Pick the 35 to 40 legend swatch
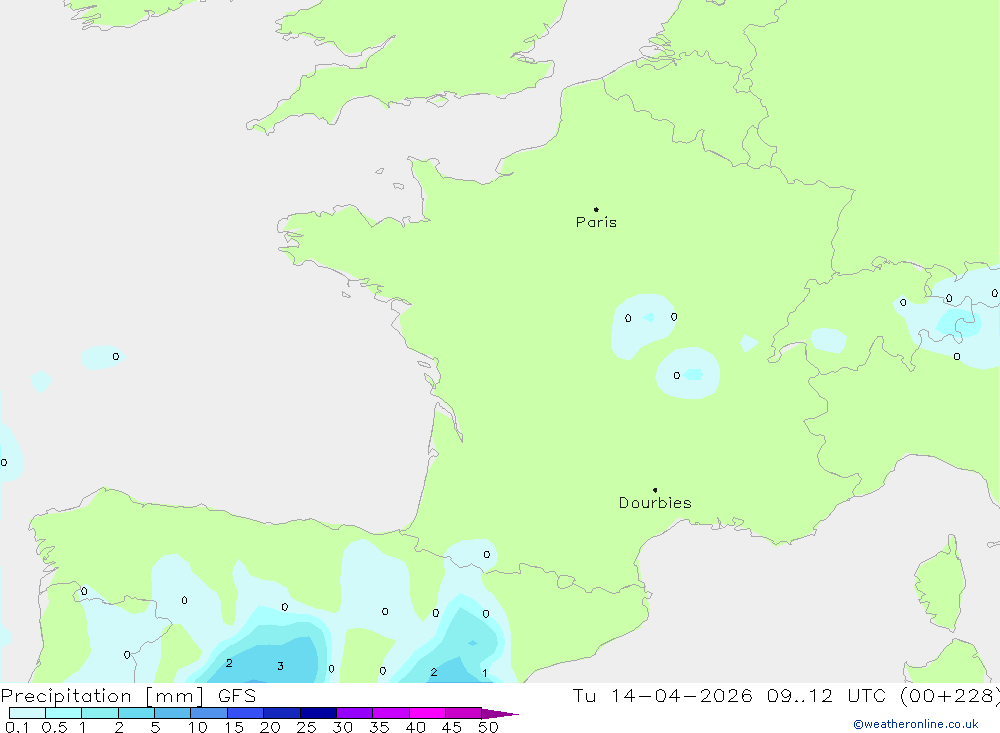Image resolution: width=1000 pixels, height=733 pixels. pos(391,713)
